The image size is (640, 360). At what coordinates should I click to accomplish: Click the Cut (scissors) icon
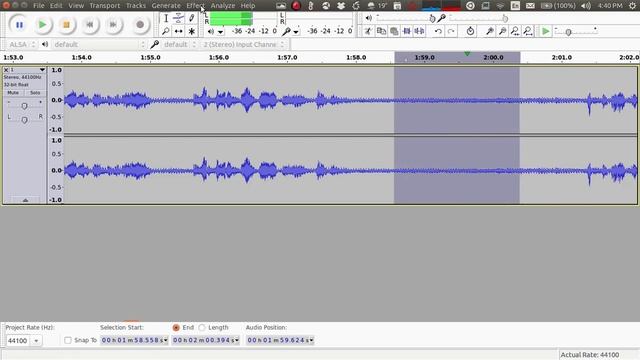point(368,31)
